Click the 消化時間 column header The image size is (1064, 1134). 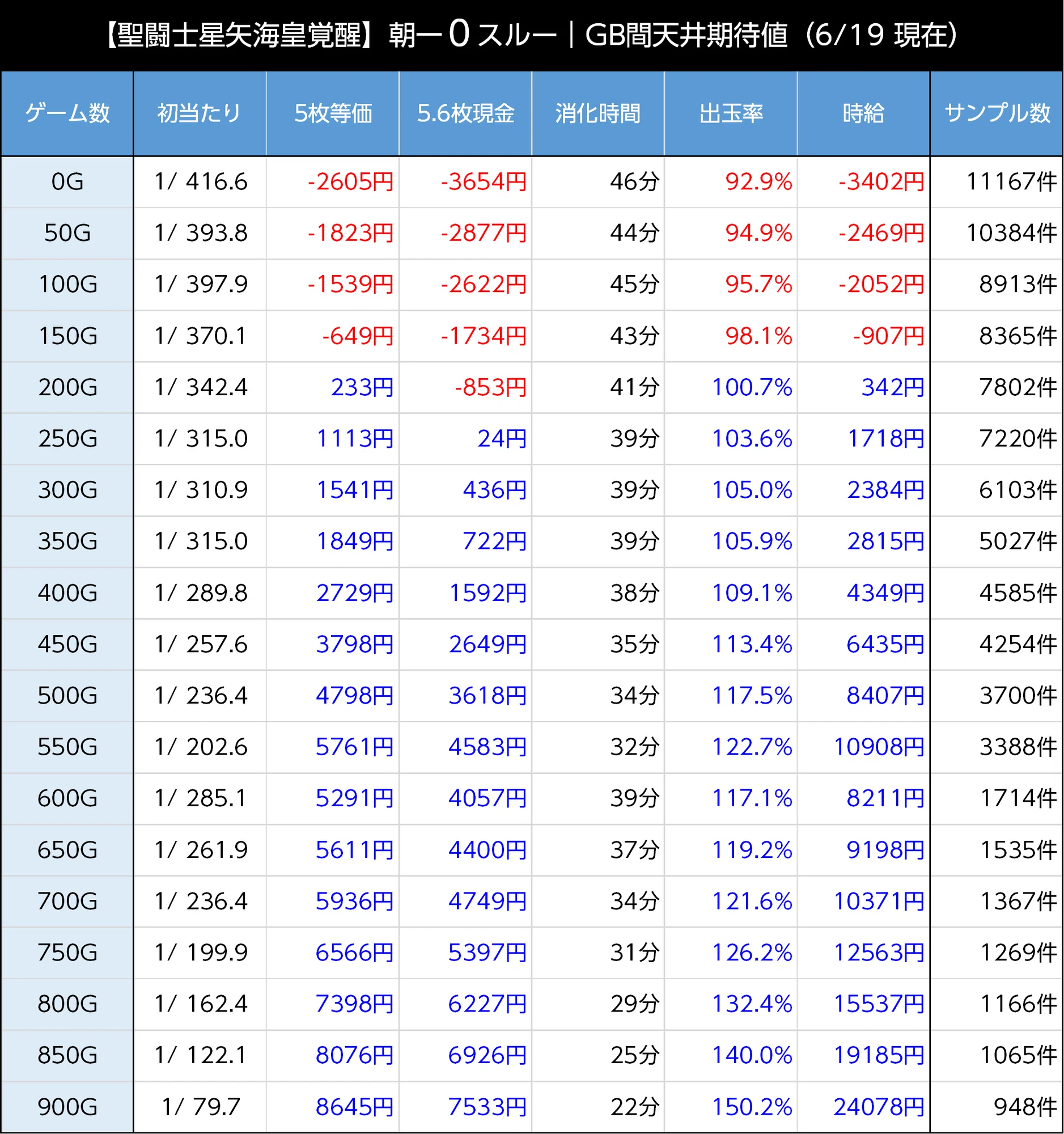pos(598,113)
